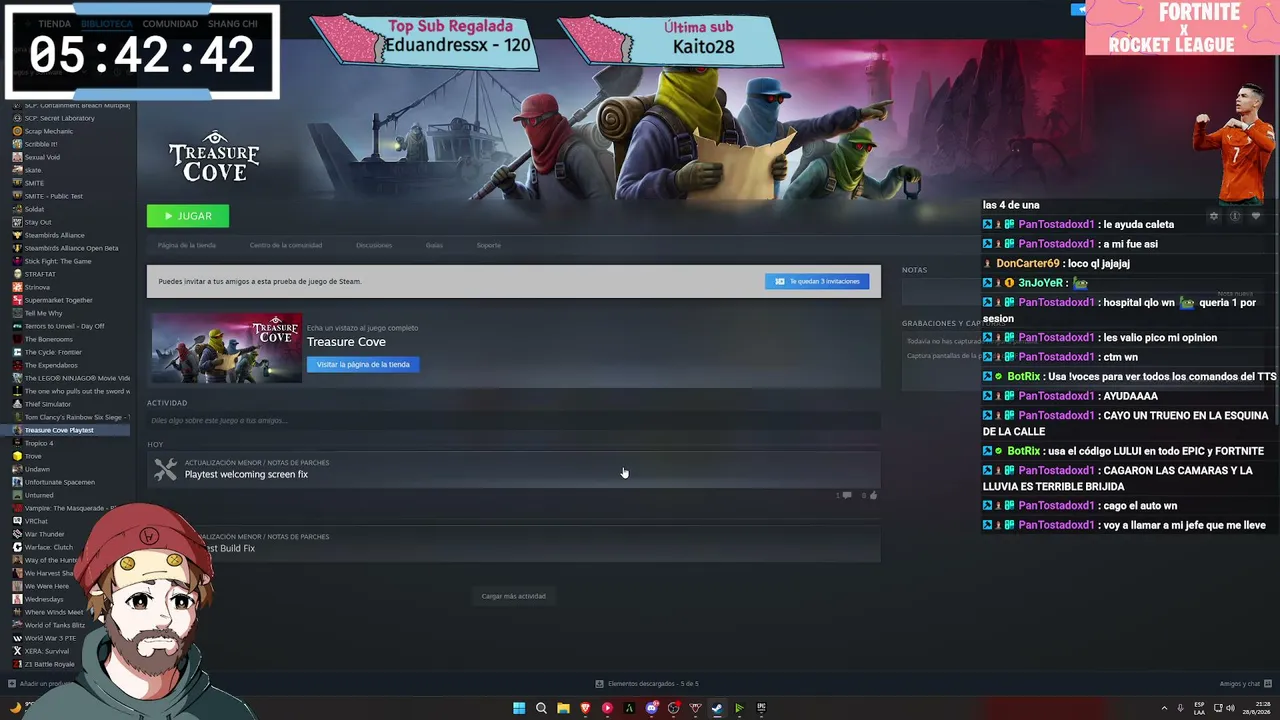Screen dimensions: 1280x720
Task: Click the Strinova game icon
Action: pyautogui.click(x=17, y=287)
